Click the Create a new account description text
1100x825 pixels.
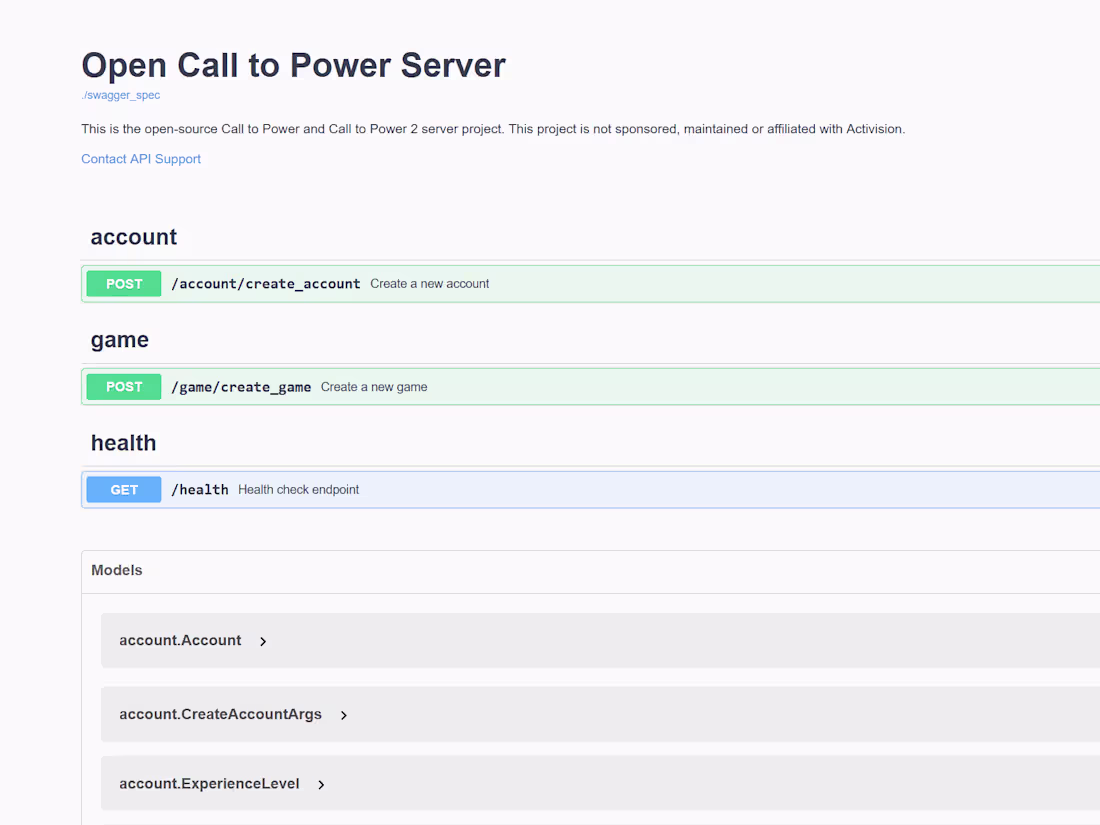click(429, 283)
